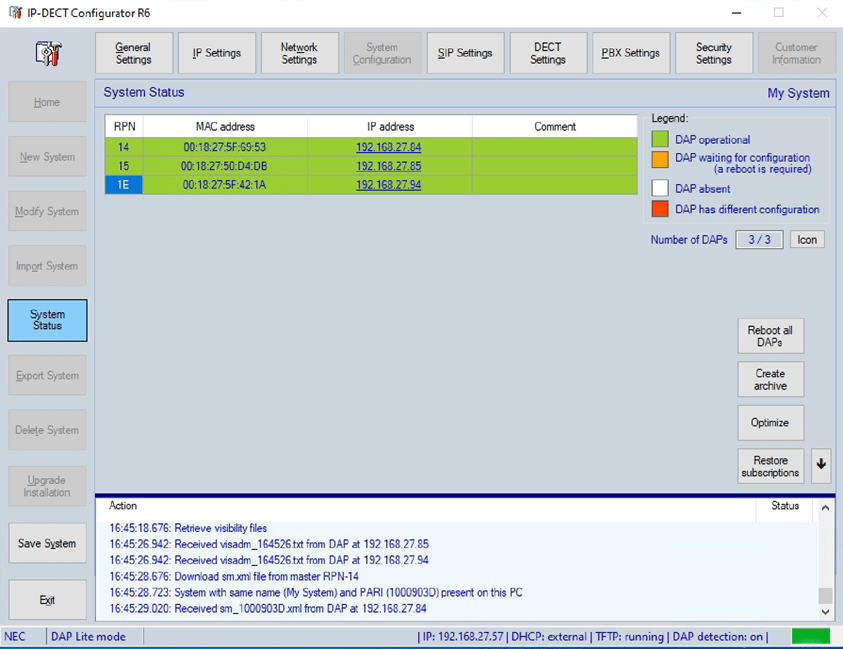Screen dimensions: 843x649
Task: Click the System Configuration tab
Action: click(x=382, y=53)
